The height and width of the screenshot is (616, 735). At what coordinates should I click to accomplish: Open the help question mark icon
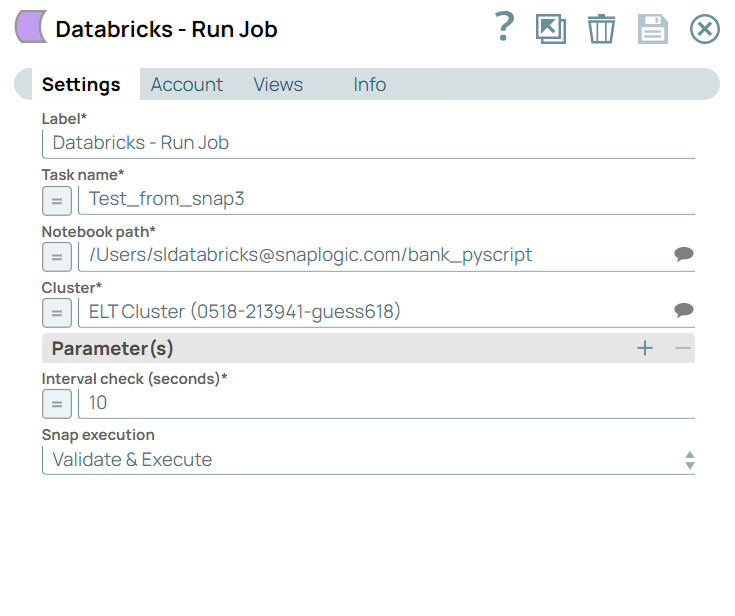pyautogui.click(x=505, y=28)
